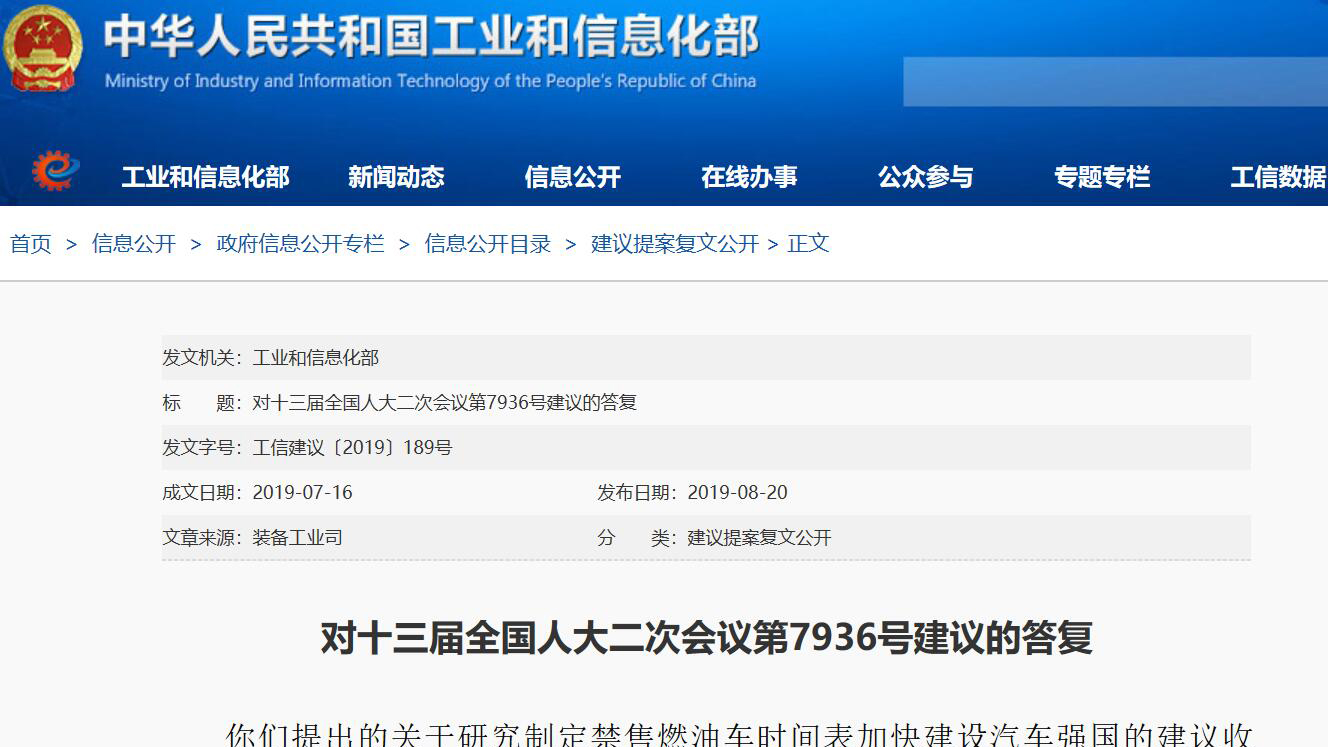Open the 公众参与 navigation menu
The image size is (1328, 747).
tap(925, 175)
